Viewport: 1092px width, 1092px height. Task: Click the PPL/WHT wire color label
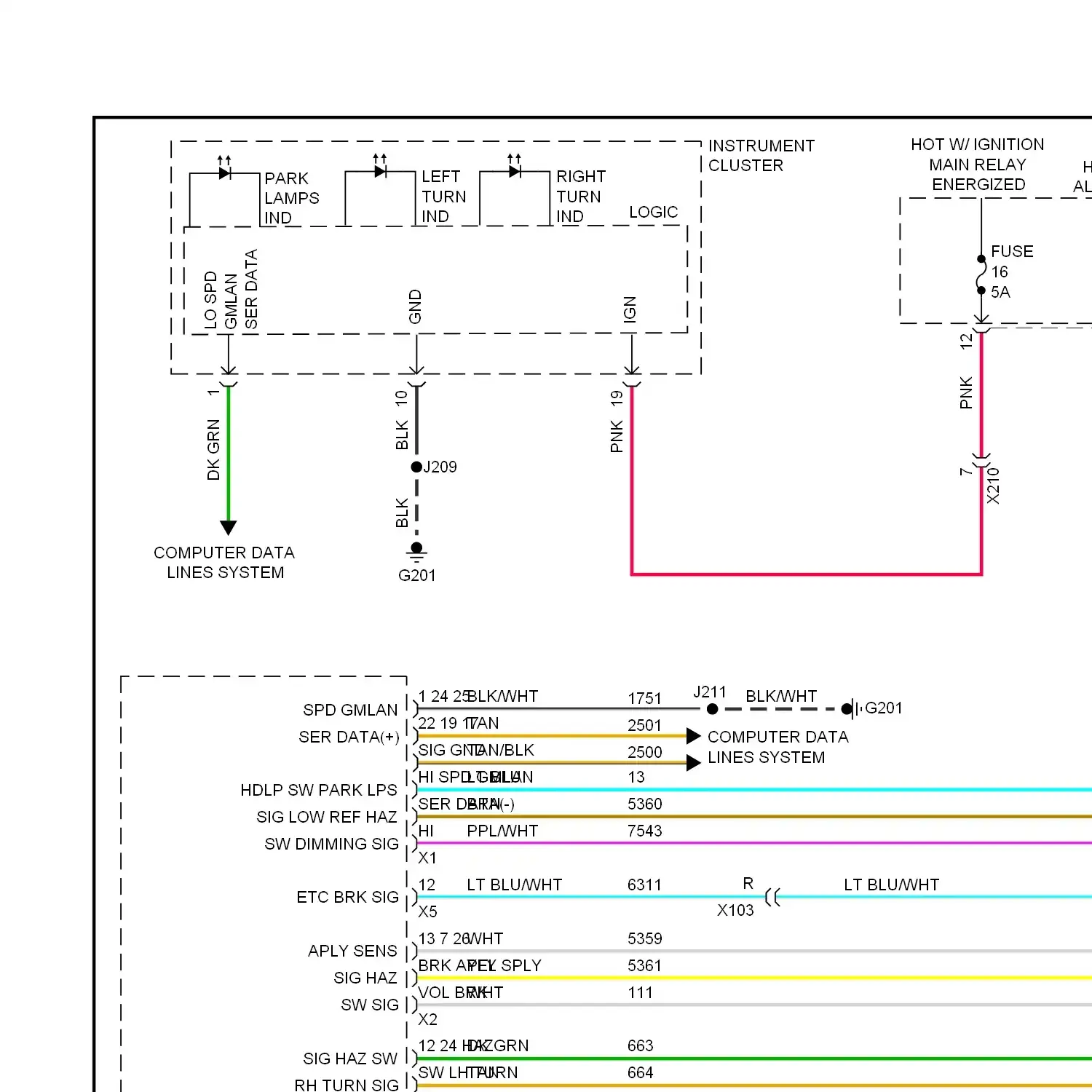coord(502,831)
